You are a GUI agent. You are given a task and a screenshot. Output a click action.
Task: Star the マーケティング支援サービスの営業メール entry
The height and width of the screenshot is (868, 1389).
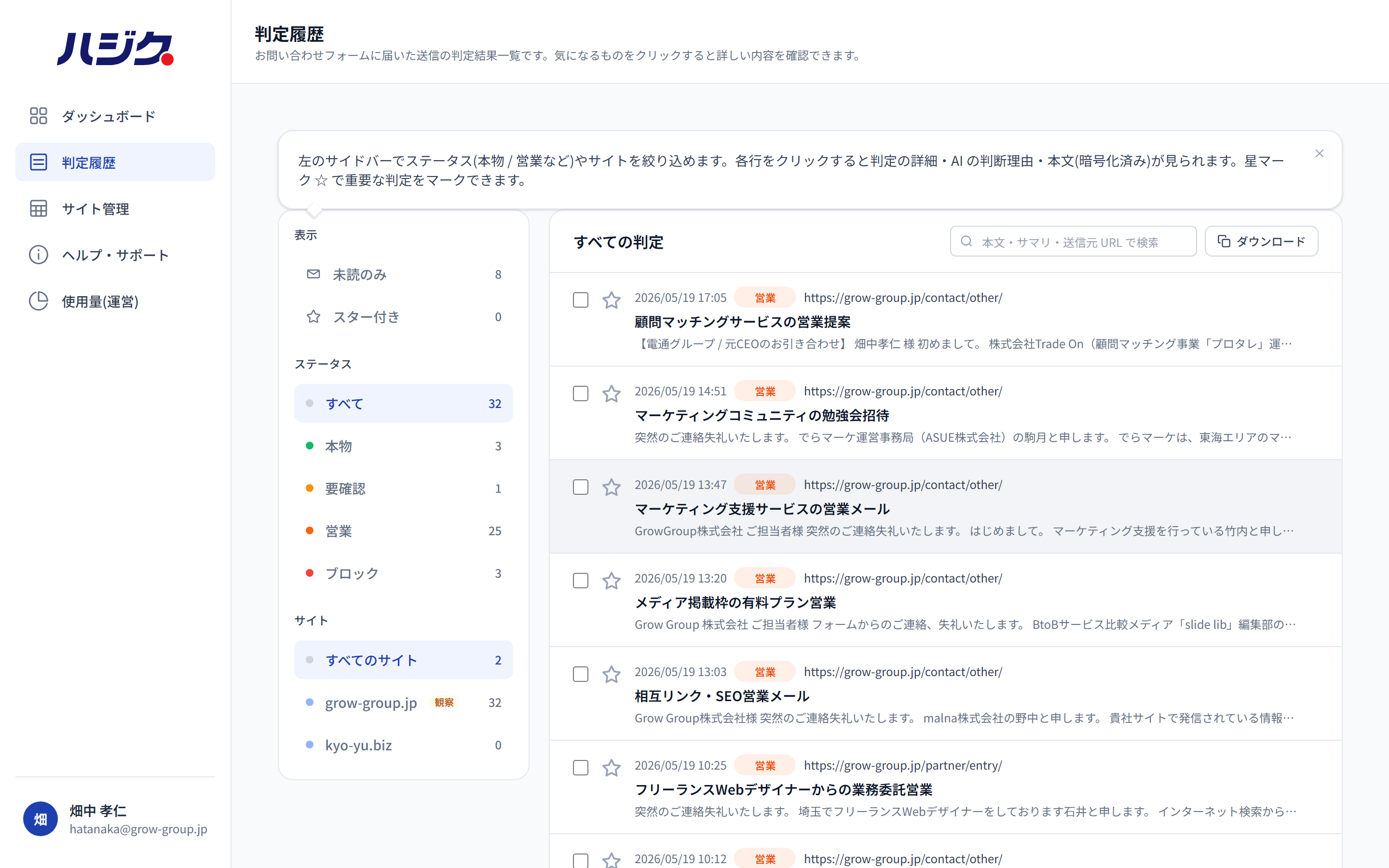(611, 487)
